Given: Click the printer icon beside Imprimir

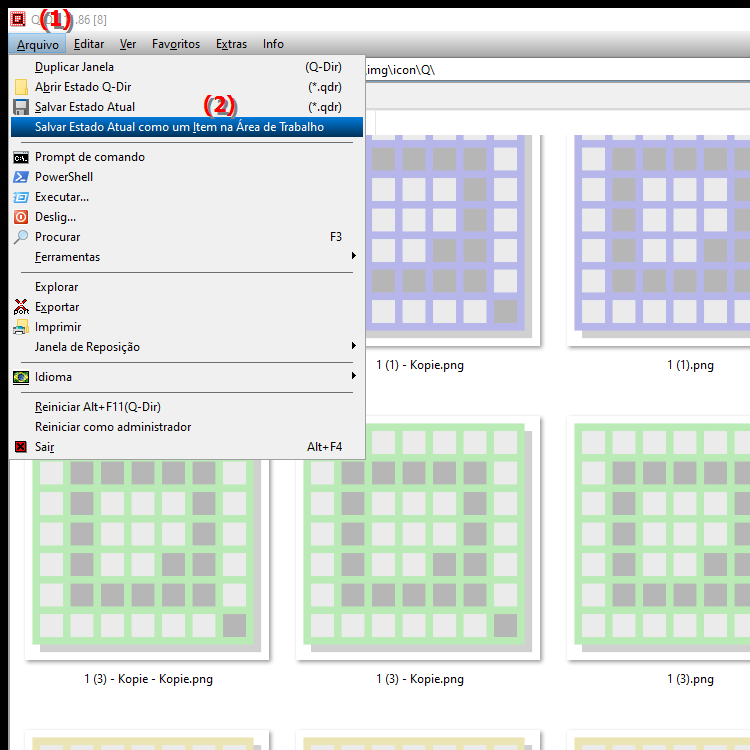Looking at the screenshot, I should pos(21,327).
